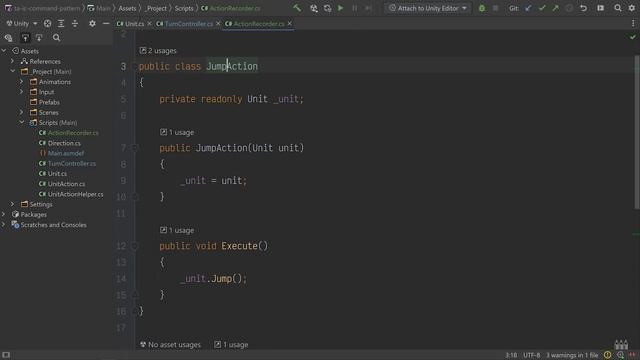Screen dimensions: 640x360
Task: Click the _Project breadcrumb in navigation bar
Action: (x=156, y=8)
